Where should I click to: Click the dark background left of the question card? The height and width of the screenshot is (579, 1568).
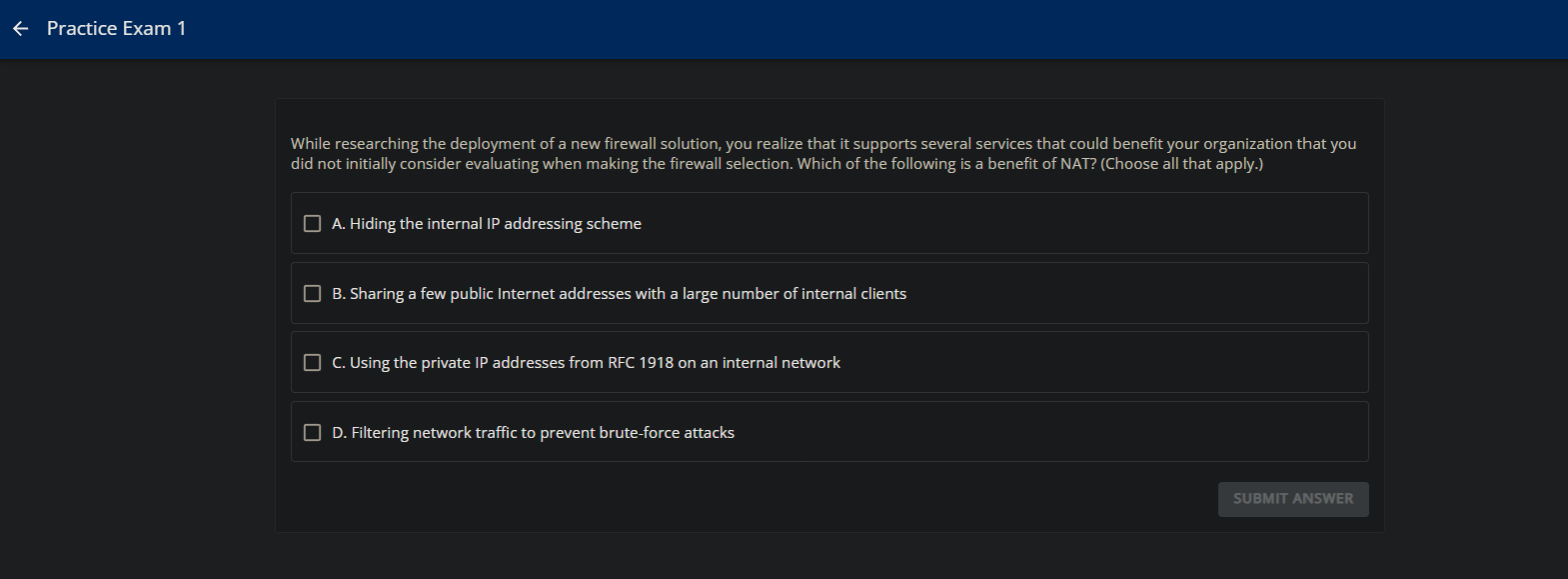(x=137, y=320)
